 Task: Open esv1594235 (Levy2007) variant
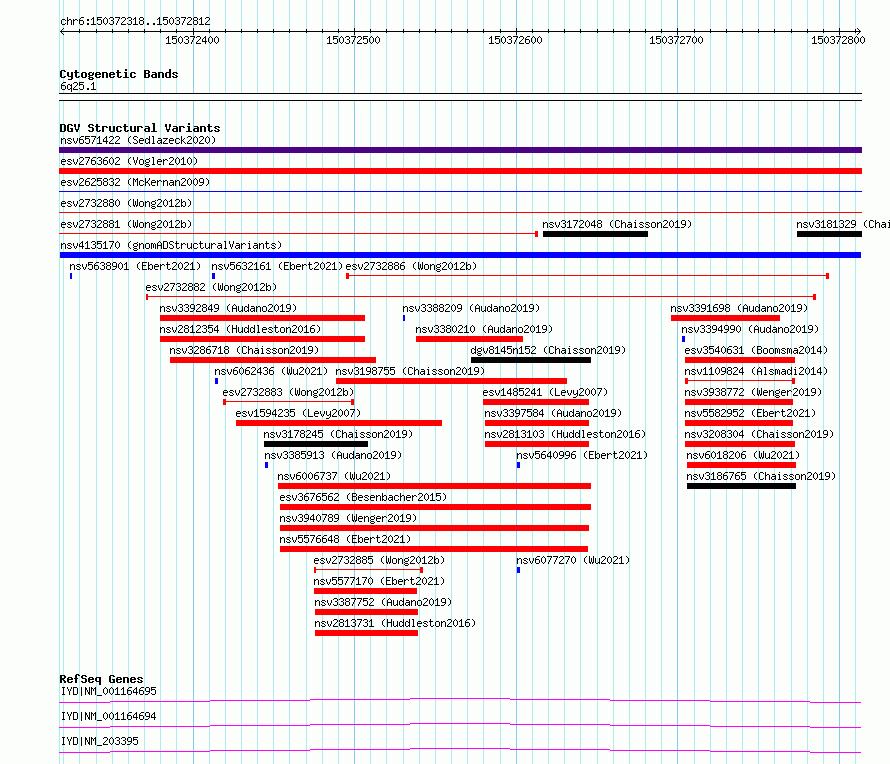tap(299, 413)
